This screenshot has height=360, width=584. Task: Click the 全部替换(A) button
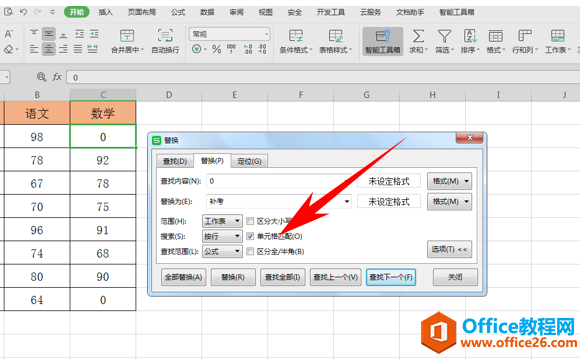pos(184,277)
